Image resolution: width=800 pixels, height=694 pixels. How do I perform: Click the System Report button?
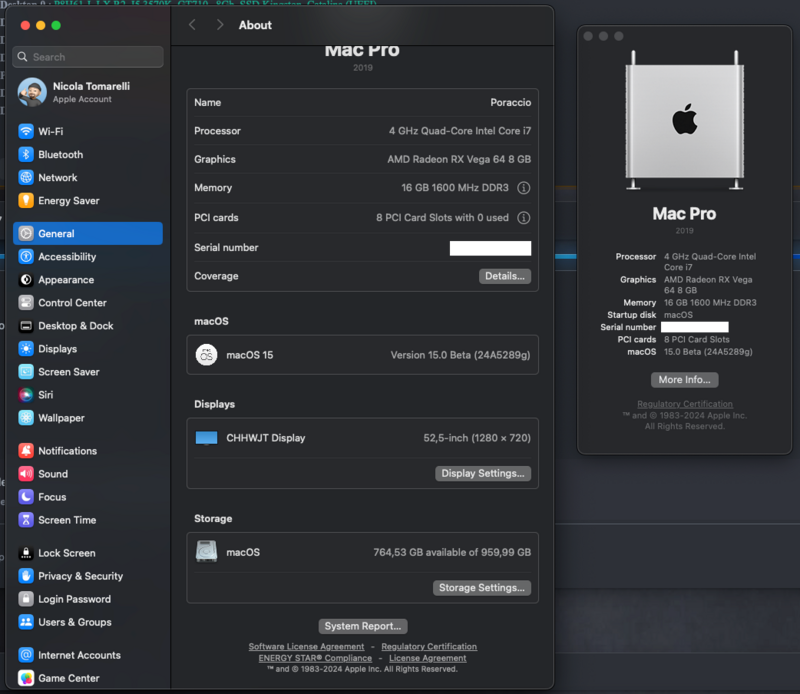[x=363, y=626]
